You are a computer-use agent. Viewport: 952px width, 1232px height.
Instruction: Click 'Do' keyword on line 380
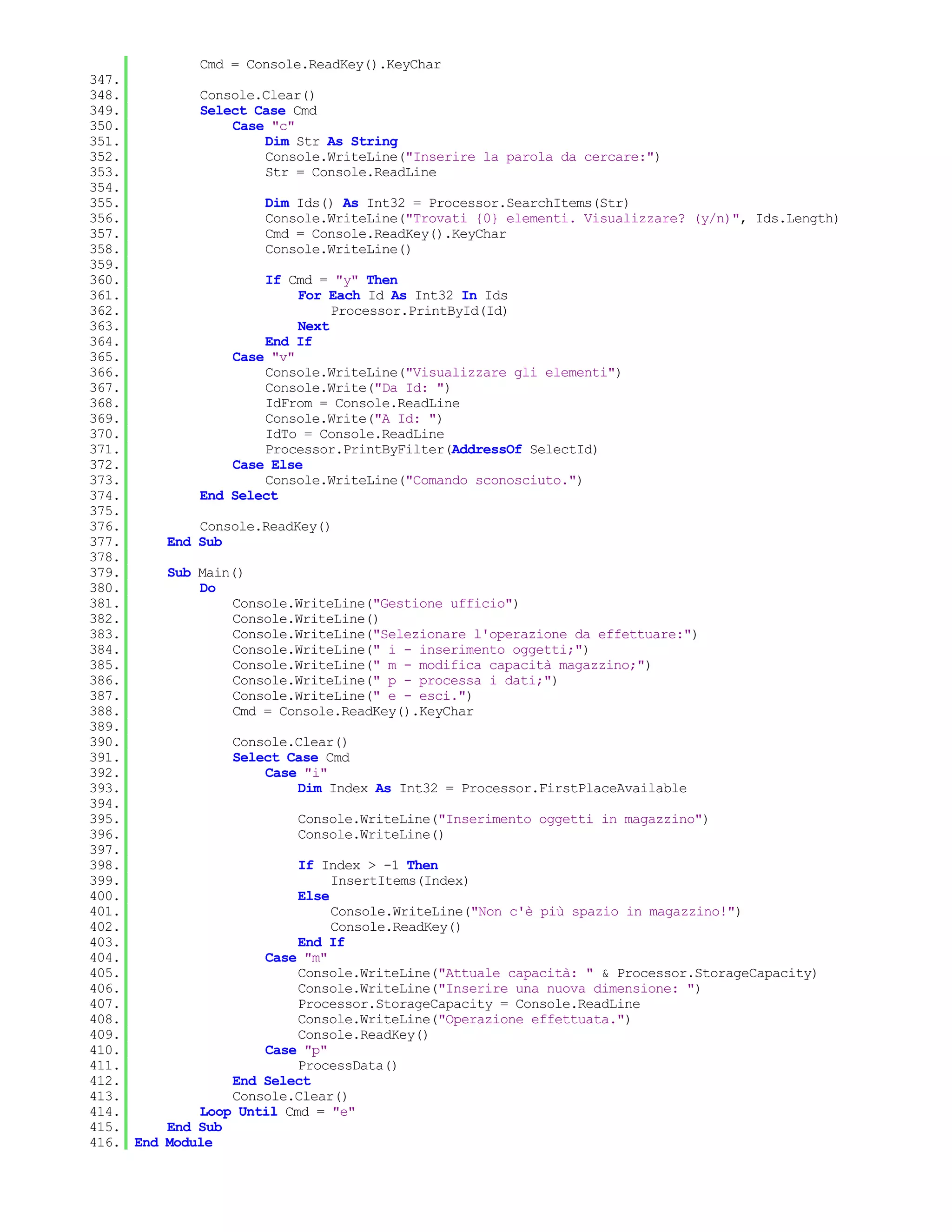(x=207, y=589)
